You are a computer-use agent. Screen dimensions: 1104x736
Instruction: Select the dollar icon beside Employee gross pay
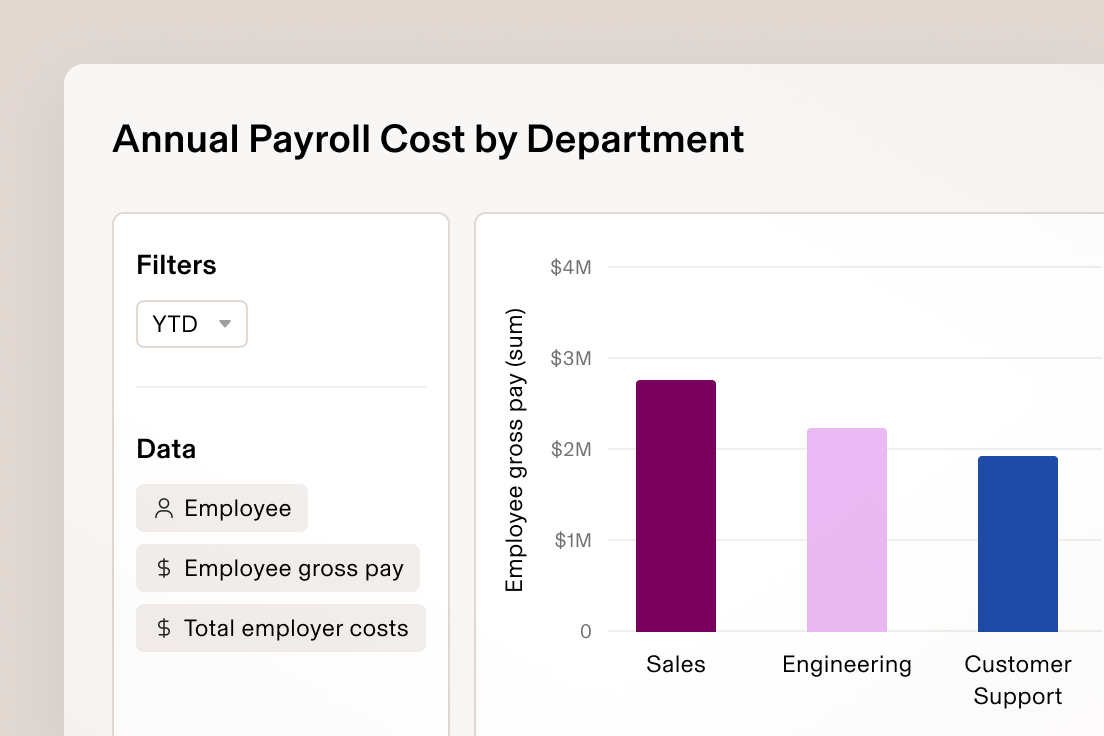(165, 568)
